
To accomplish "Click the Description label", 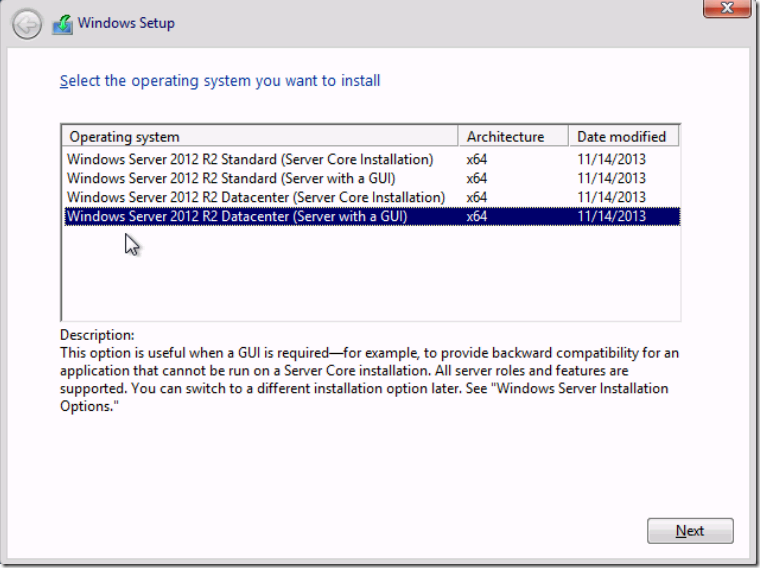I will click(x=97, y=335).
